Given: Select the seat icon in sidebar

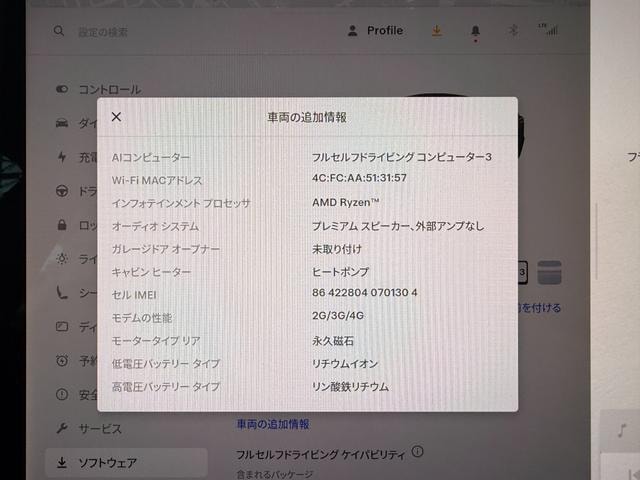Looking at the screenshot, I should (x=62, y=292).
